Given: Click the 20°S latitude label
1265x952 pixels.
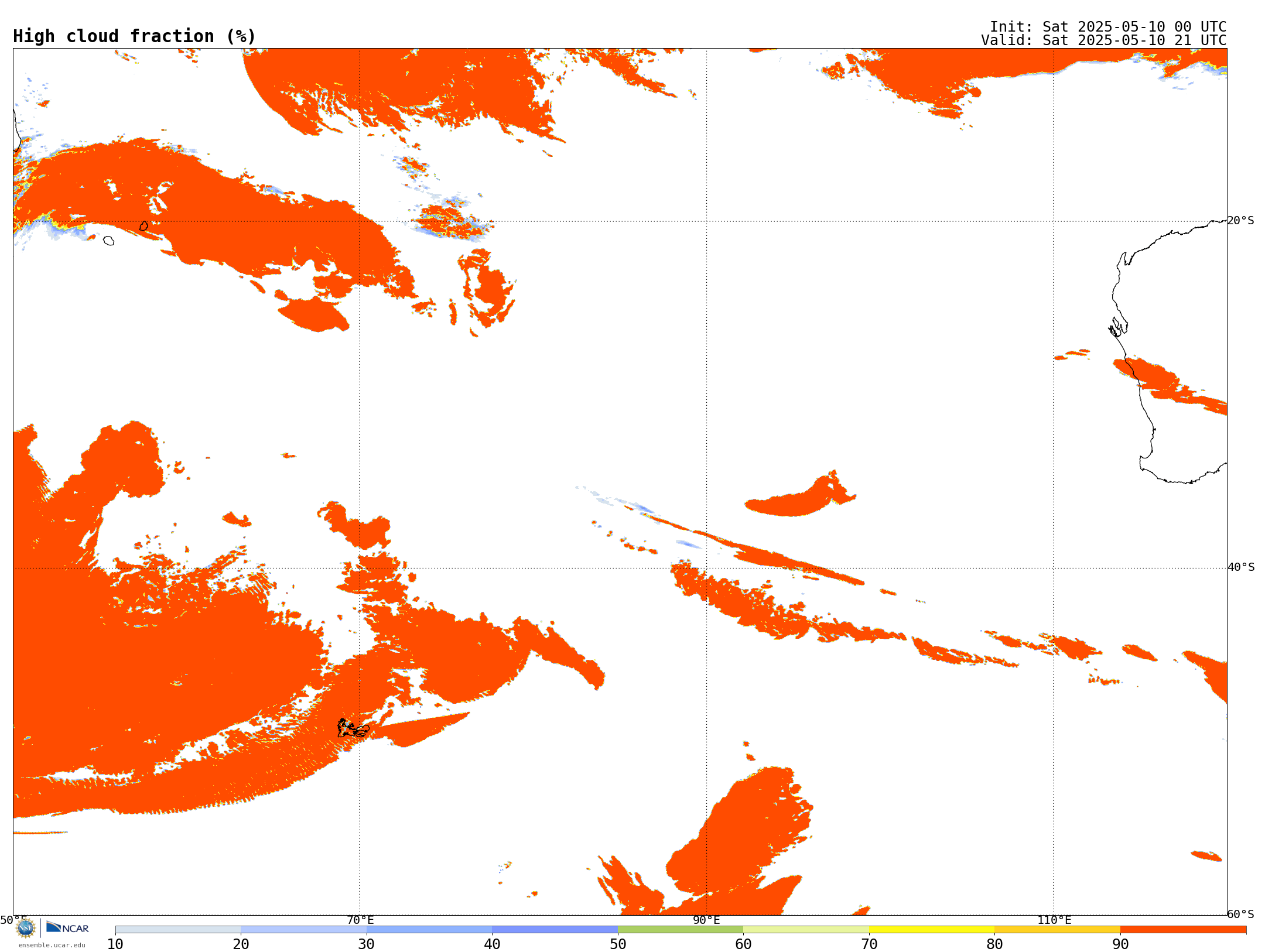Looking at the screenshot, I should coord(1241,221).
